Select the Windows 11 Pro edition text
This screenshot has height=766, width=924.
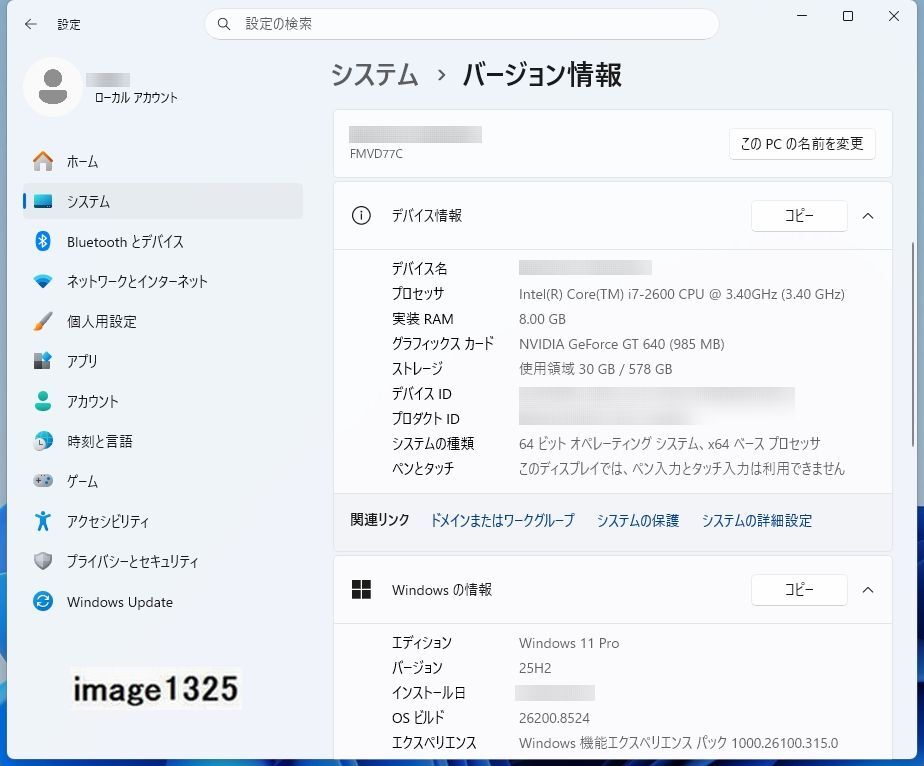[569, 643]
